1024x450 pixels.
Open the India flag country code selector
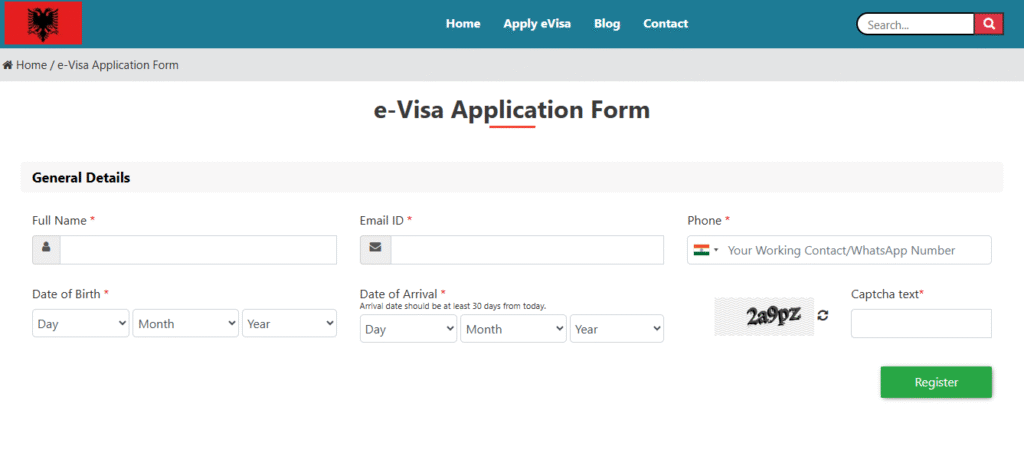[x=706, y=250]
